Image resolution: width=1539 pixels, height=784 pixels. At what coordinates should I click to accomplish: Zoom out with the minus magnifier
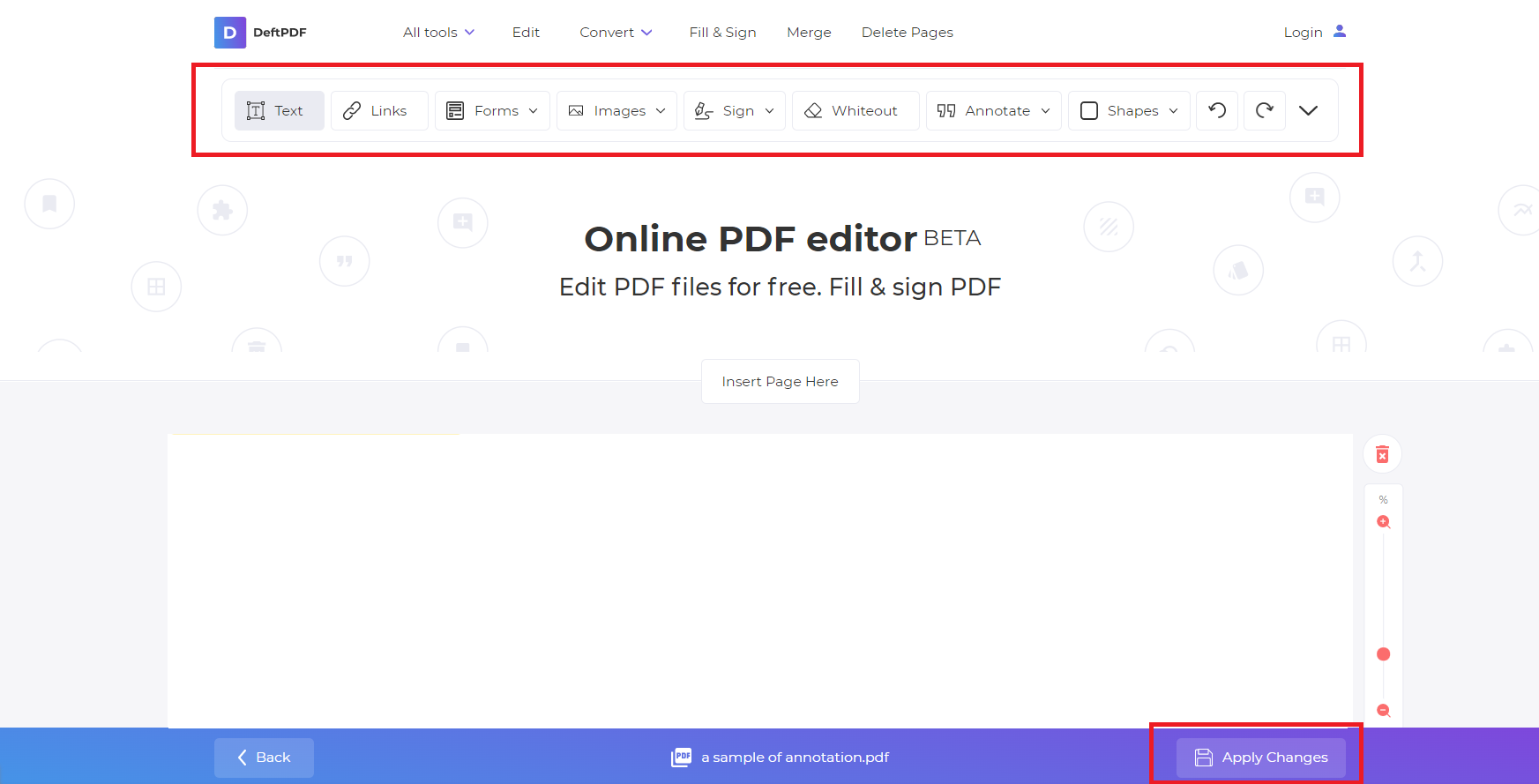click(x=1384, y=711)
